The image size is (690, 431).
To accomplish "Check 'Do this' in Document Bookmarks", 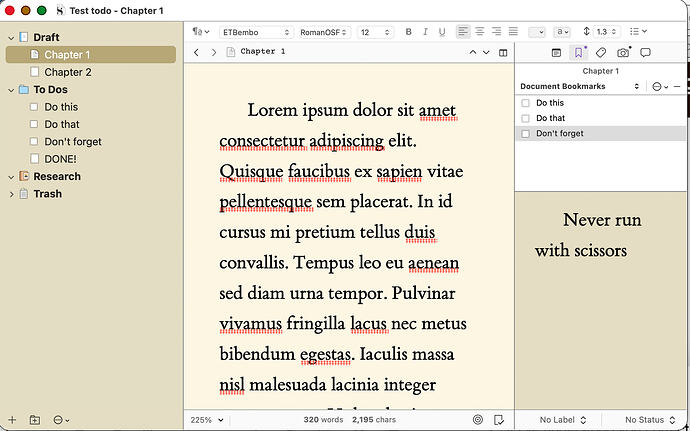I will 525,103.
